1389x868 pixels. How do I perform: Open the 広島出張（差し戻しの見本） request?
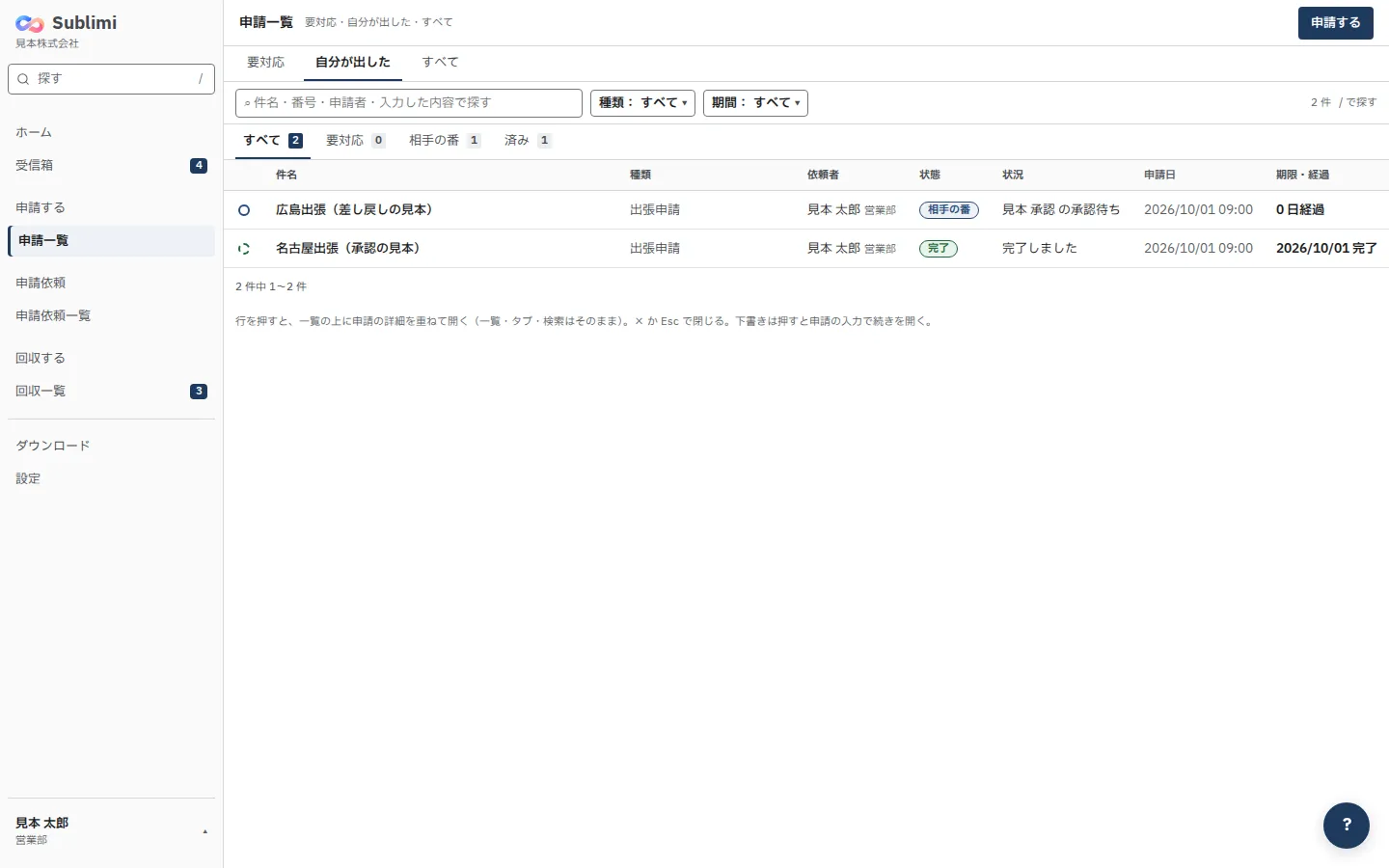pyautogui.click(x=354, y=210)
